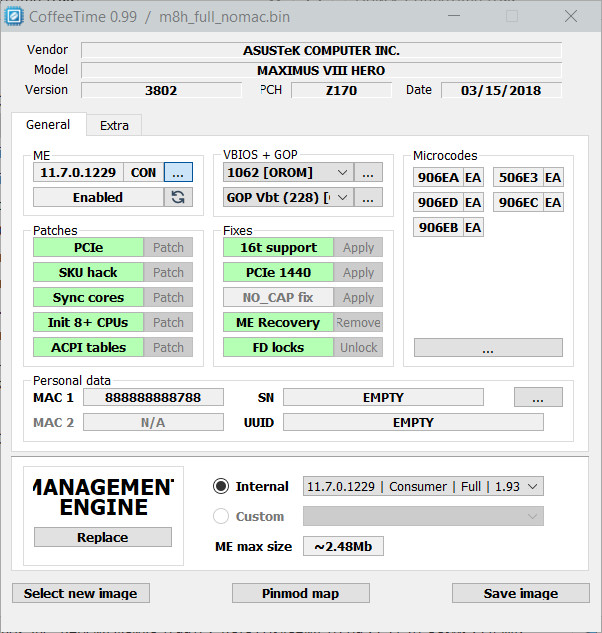Click the CoffeeTime app icon in title bar
The height and width of the screenshot is (633, 602).
tap(13, 17)
